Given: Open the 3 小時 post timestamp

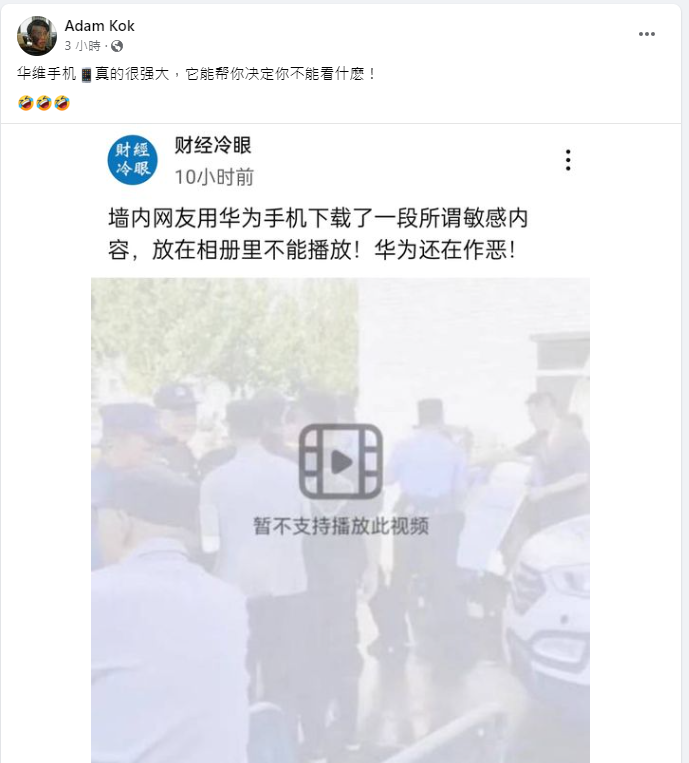Looking at the screenshot, I should [x=82, y=46].
